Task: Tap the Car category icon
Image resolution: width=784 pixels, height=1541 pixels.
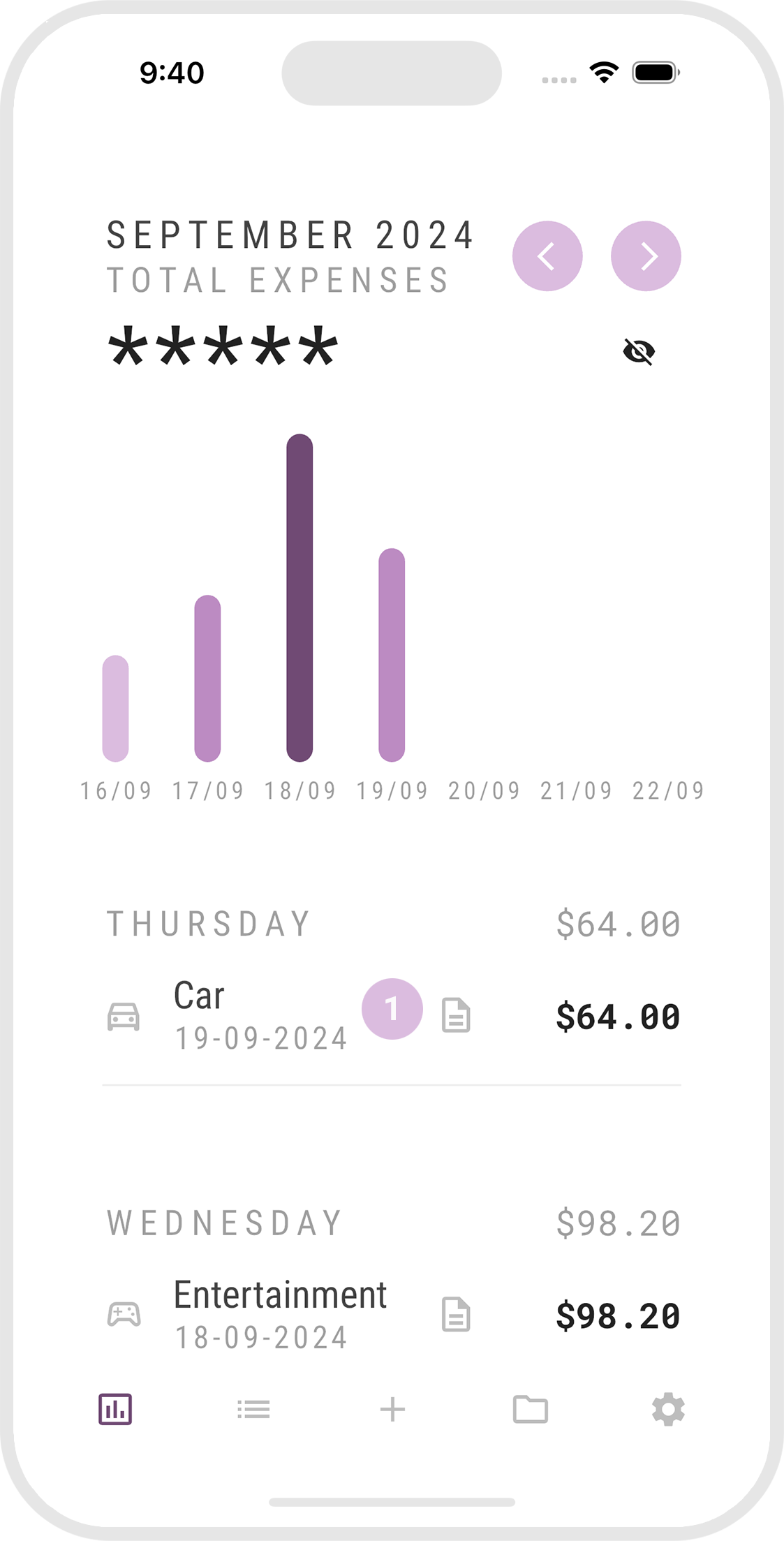Action: click(x=124, y=1017)
